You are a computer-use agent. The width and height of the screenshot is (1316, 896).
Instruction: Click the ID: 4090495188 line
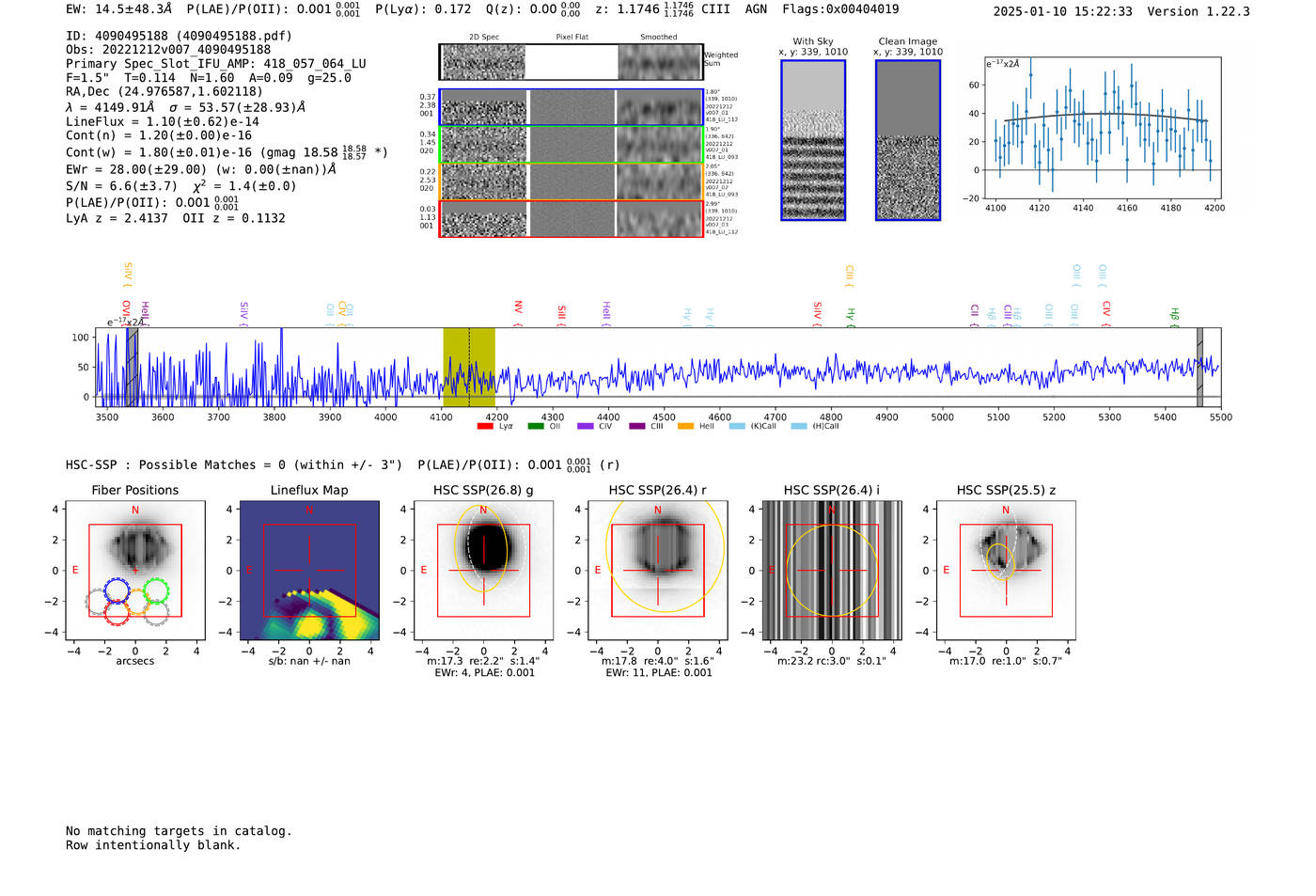coord(179,36)
